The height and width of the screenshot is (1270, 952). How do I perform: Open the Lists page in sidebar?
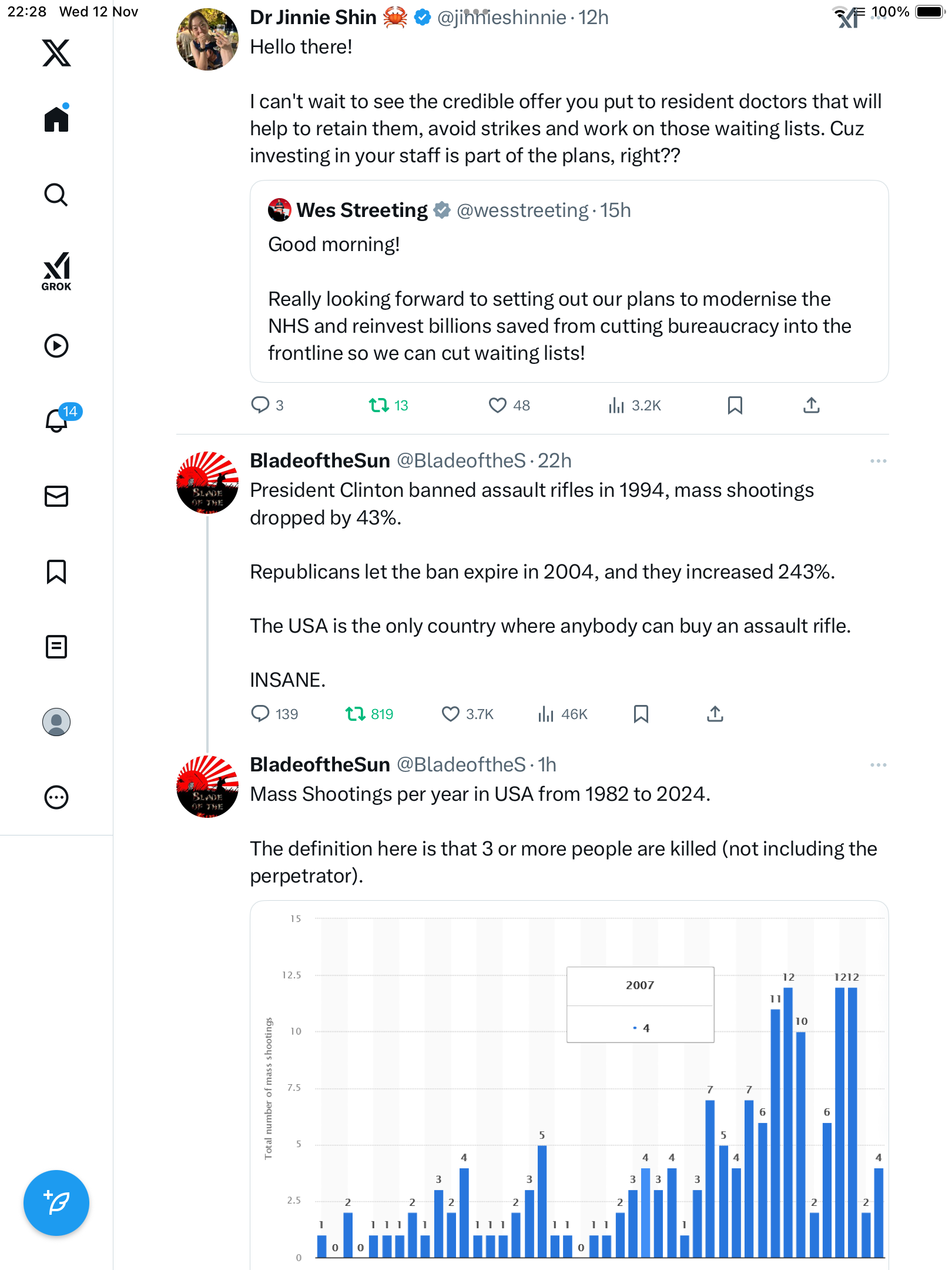click(x=56, y=647)
